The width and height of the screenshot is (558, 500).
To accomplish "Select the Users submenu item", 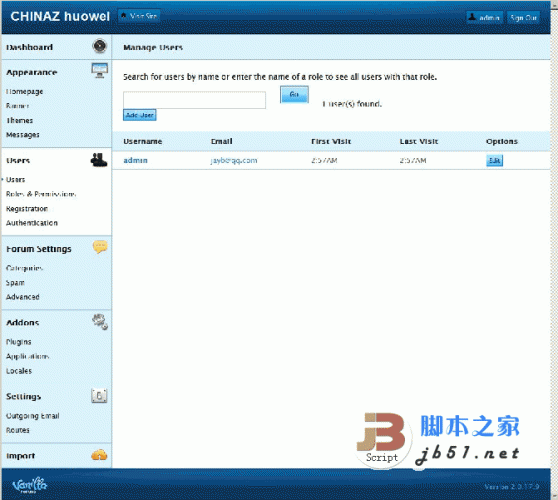I will point(16,179).
